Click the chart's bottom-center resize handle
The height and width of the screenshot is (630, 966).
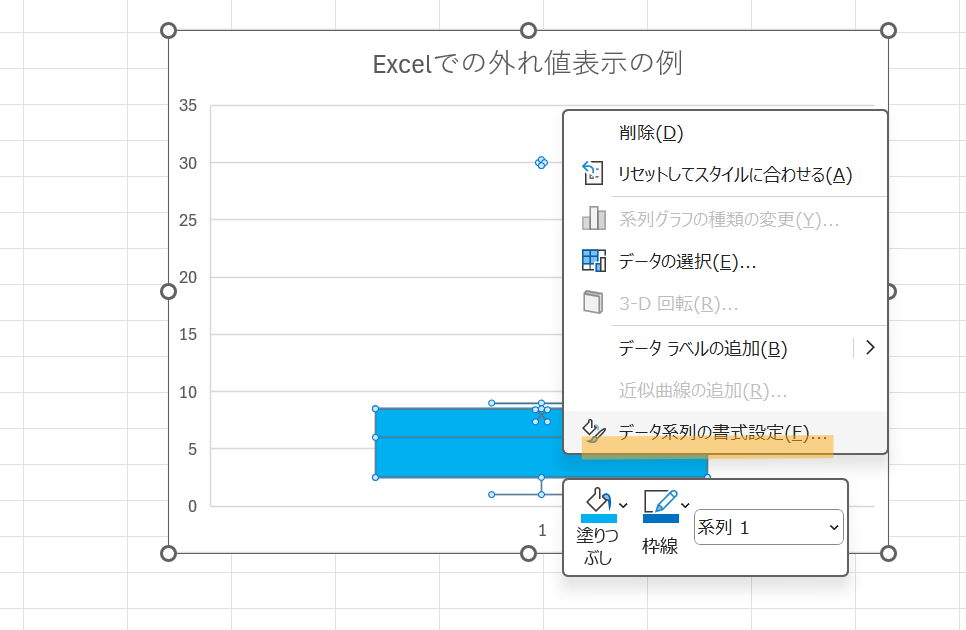[x=529, y=553]
